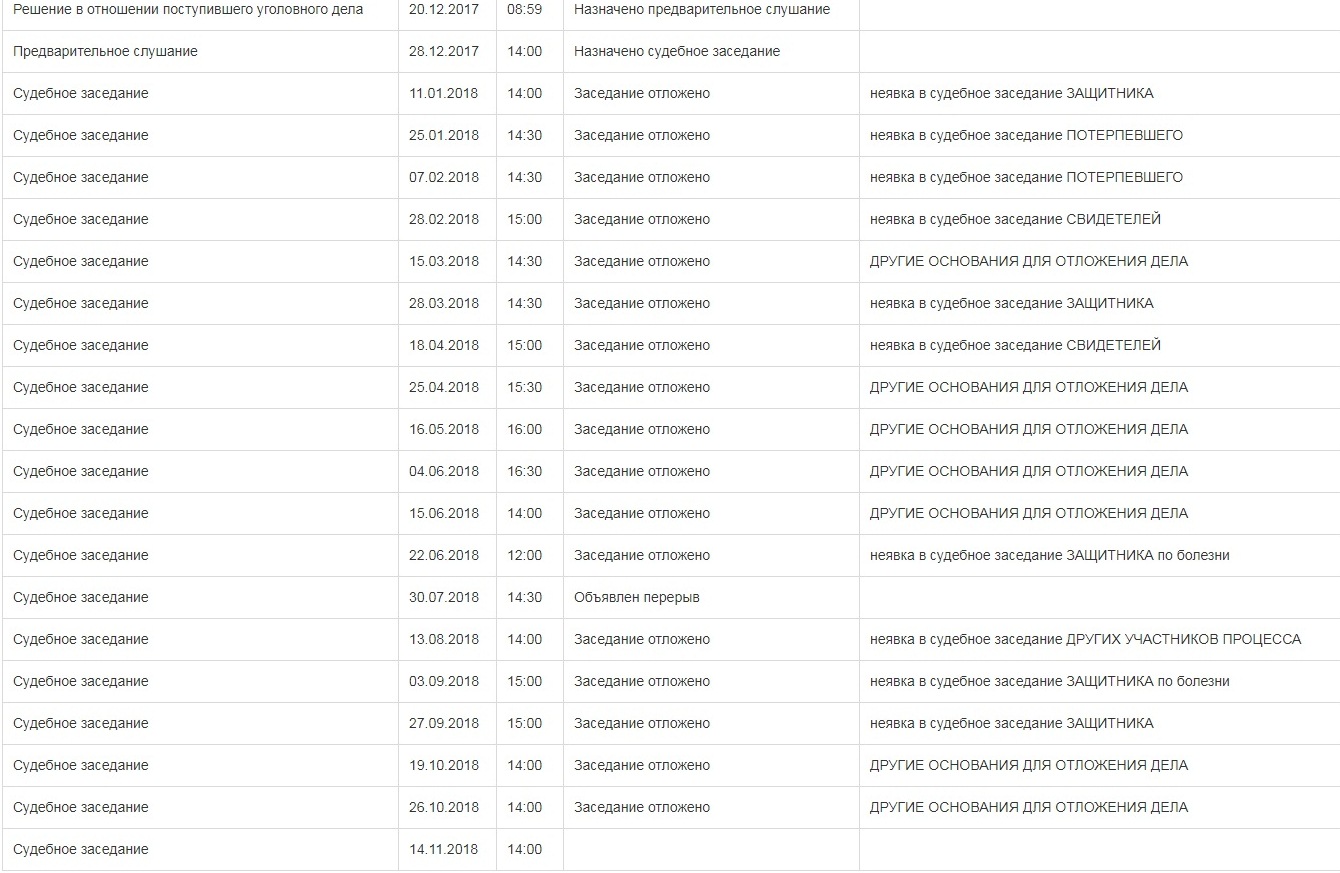This screenshot has width=1340, height=873.
Task: Select the date 04.06.2018
Action: coord(444,471)
